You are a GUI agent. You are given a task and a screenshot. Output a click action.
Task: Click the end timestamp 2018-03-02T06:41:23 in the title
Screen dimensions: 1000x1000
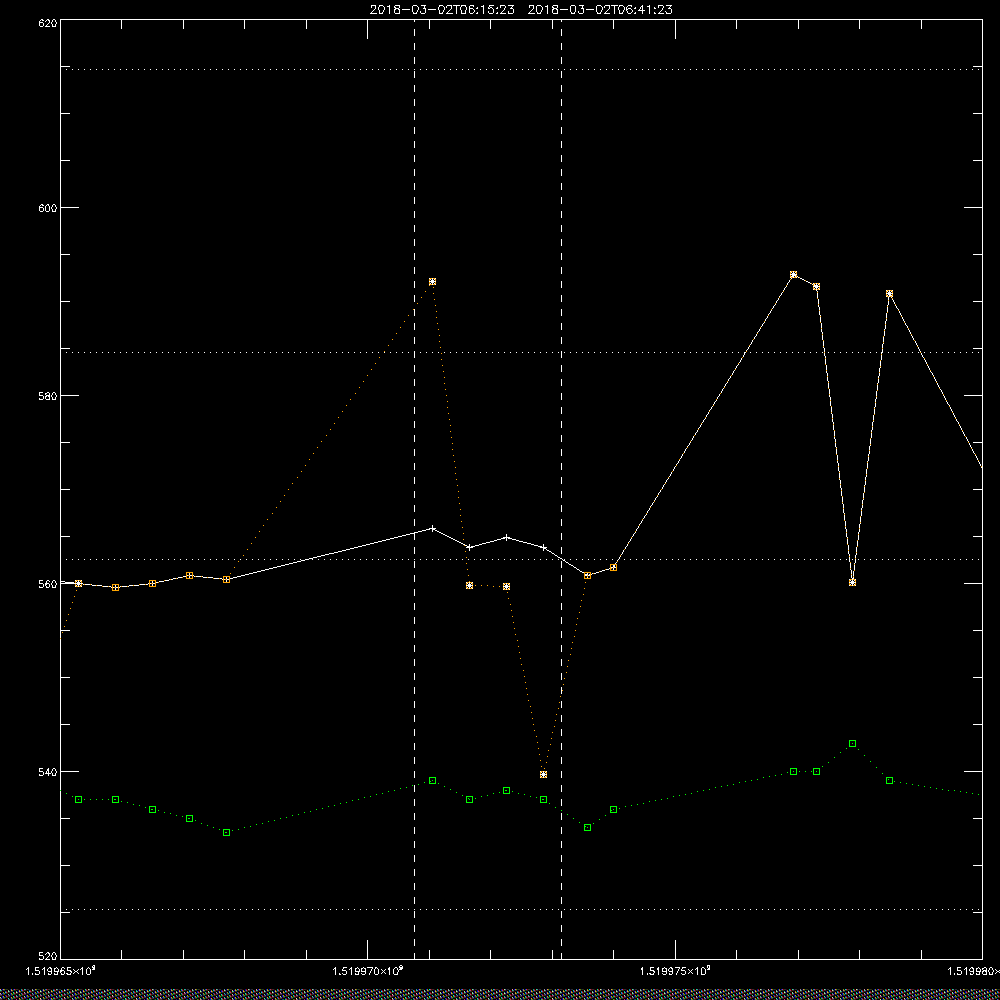pos(600,10)
